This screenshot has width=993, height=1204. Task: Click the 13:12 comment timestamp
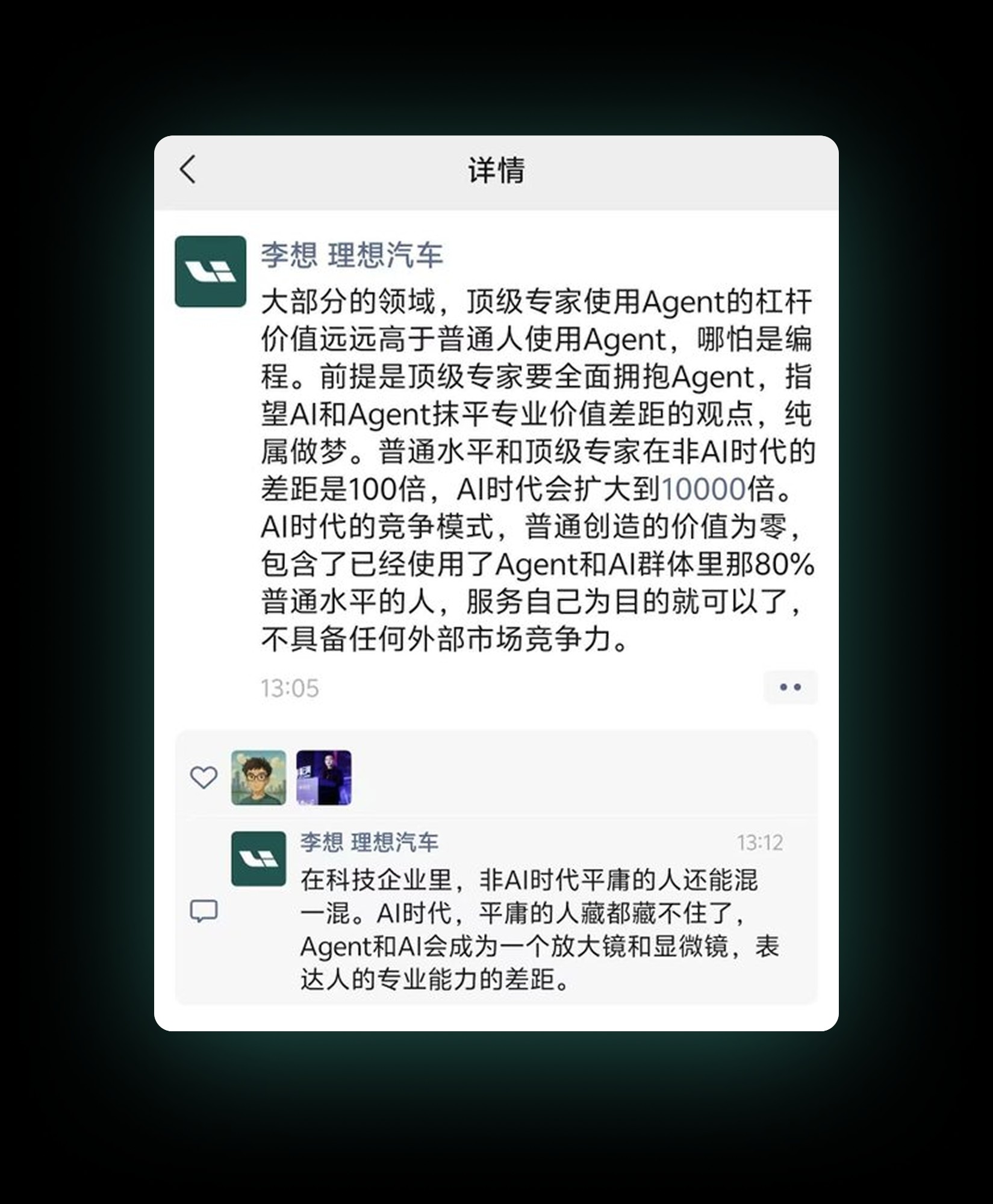[760, 843]
